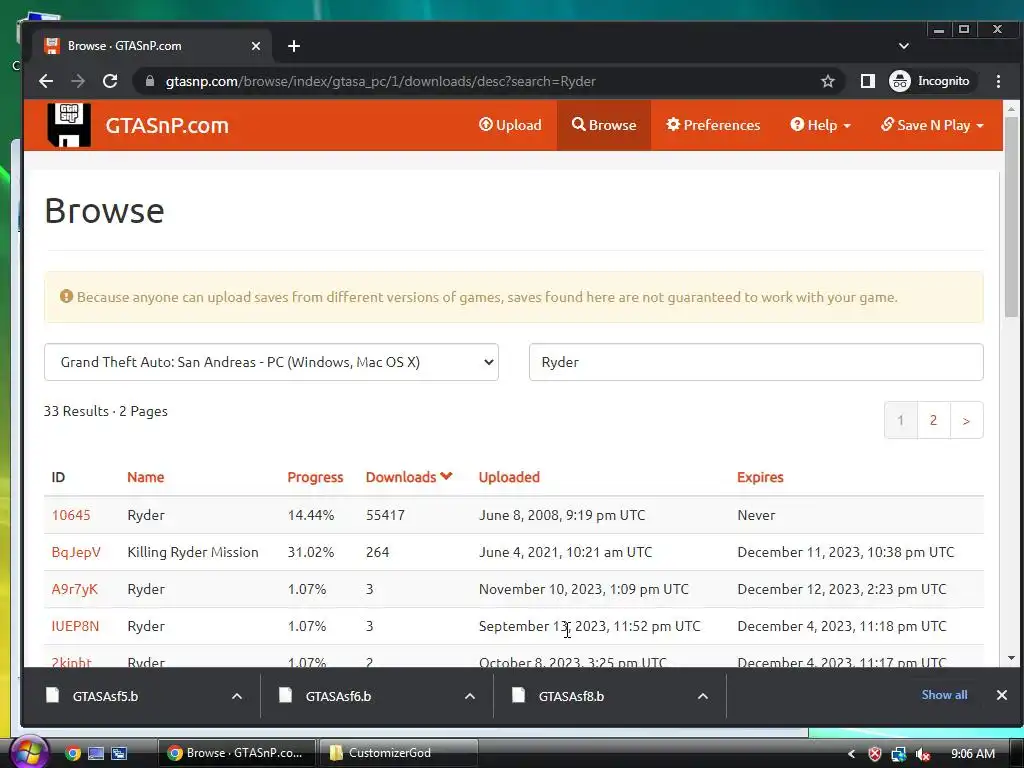The image size is (1024, 768).
Task: Click the browser forward arrow
Action: 78,81
